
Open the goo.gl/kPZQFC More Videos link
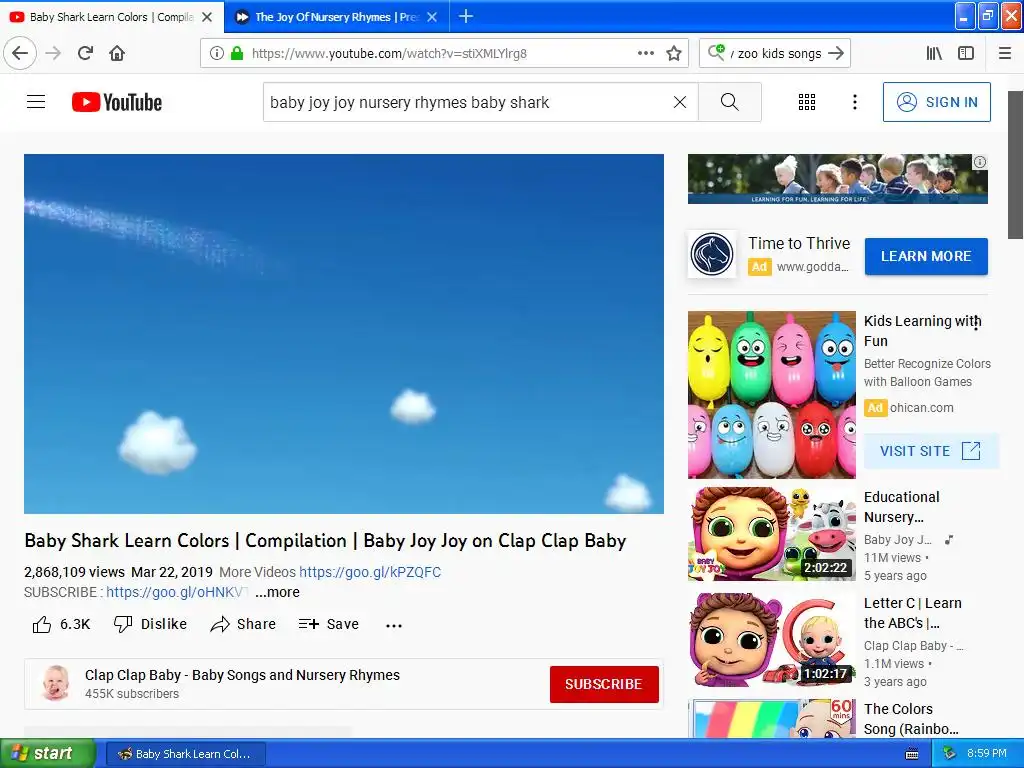(370, 572)
